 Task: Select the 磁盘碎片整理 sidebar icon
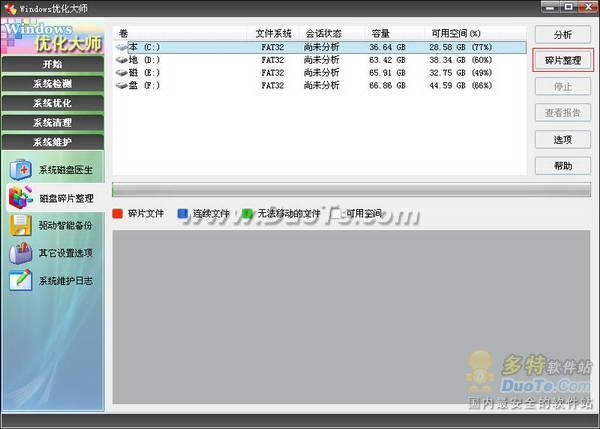coord(21,197)
